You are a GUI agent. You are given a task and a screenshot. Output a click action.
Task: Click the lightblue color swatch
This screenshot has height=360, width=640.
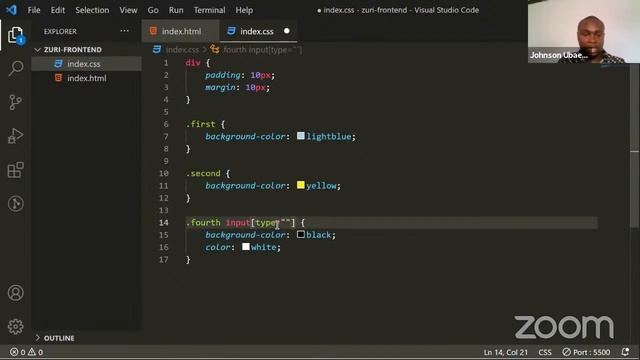click(300, 136)
